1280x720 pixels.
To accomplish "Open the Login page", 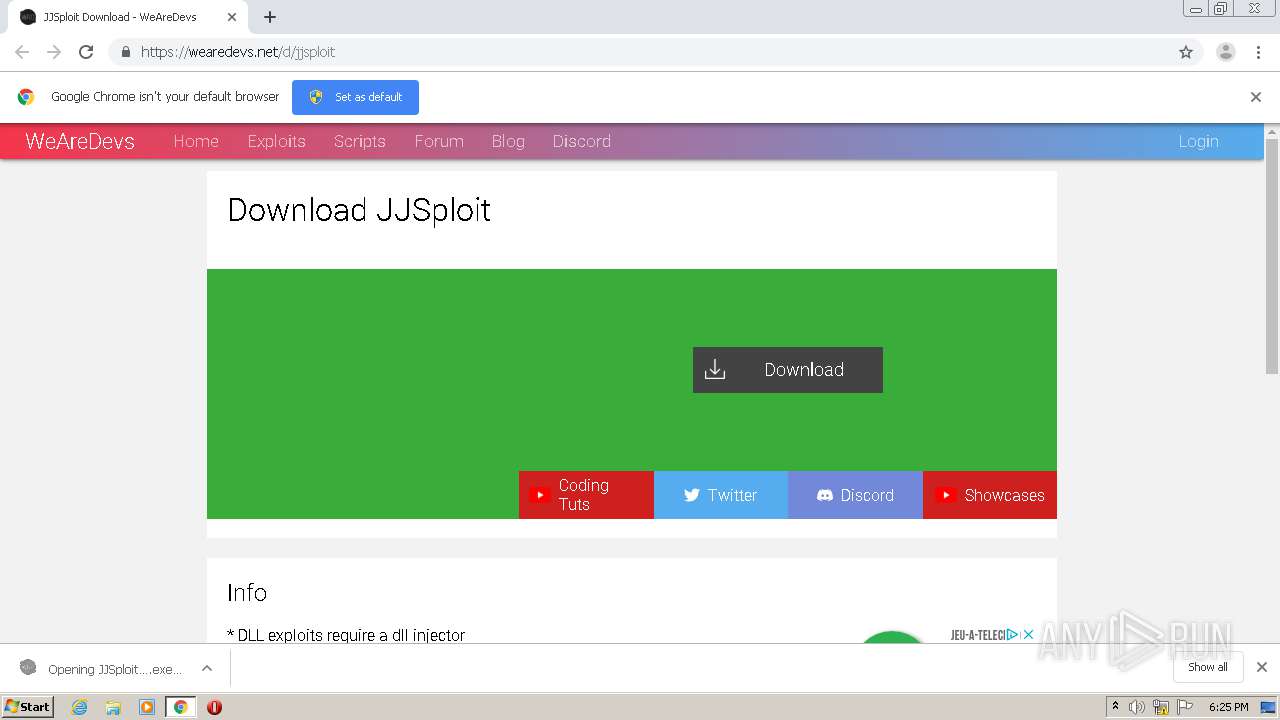I will click(1198, 141).
